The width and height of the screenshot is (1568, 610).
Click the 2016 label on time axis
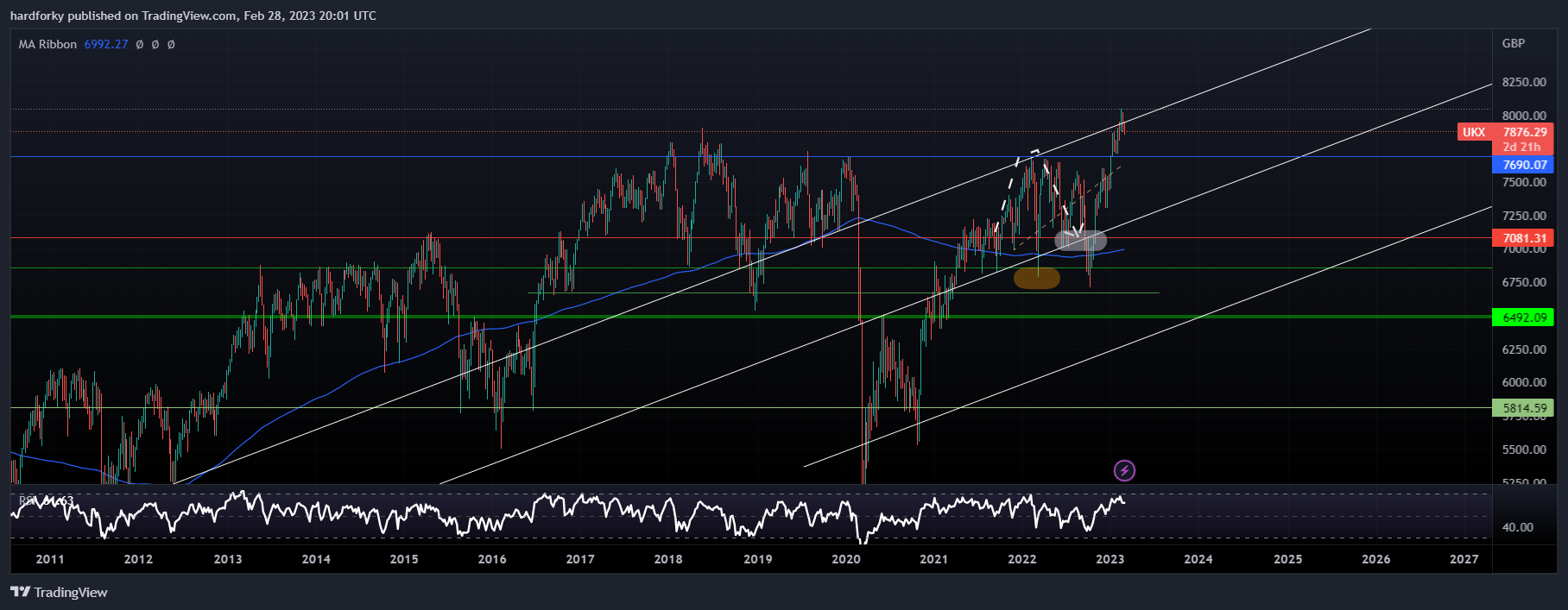tap(492, 559)
